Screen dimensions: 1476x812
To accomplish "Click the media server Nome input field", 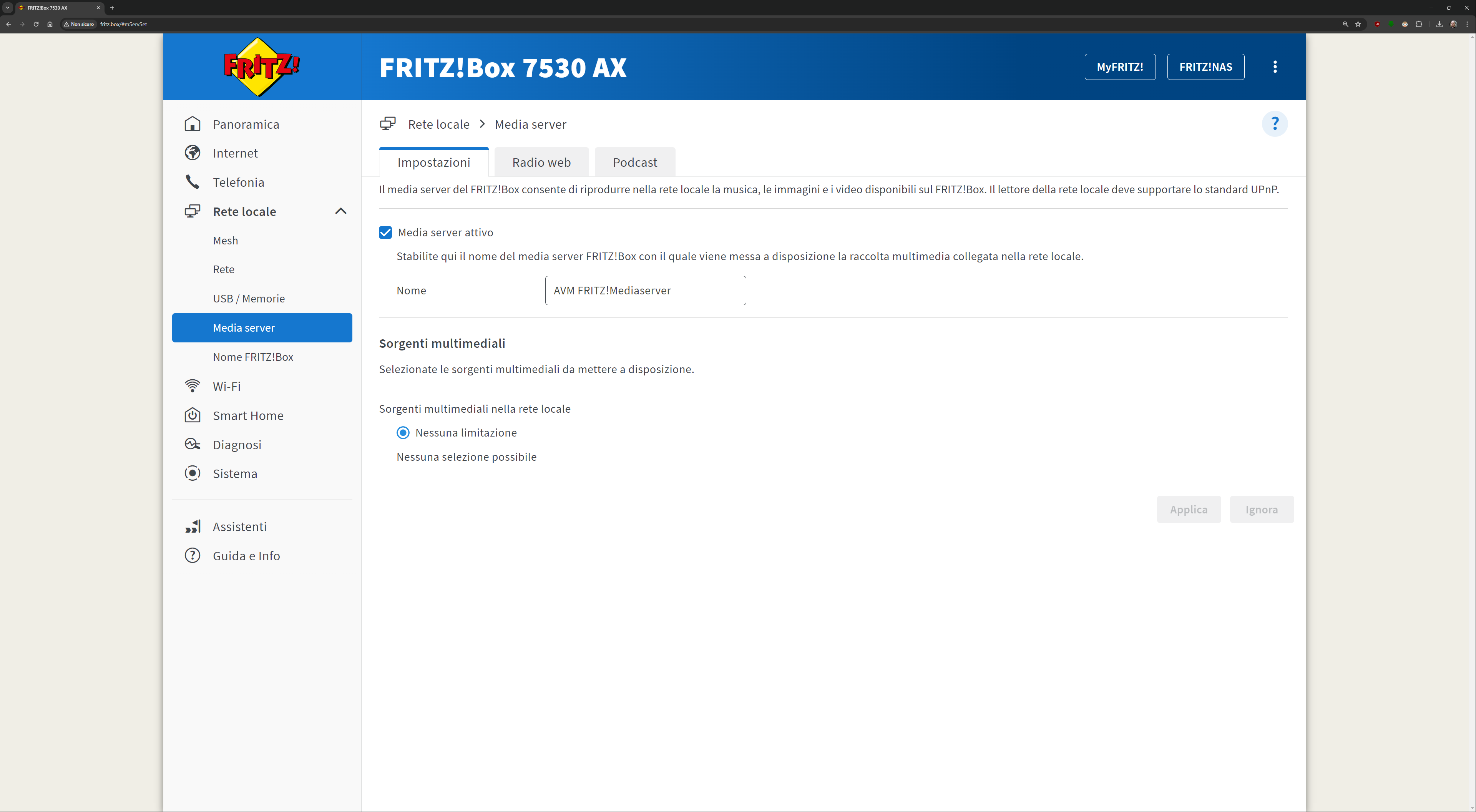I will pos(644,291).
